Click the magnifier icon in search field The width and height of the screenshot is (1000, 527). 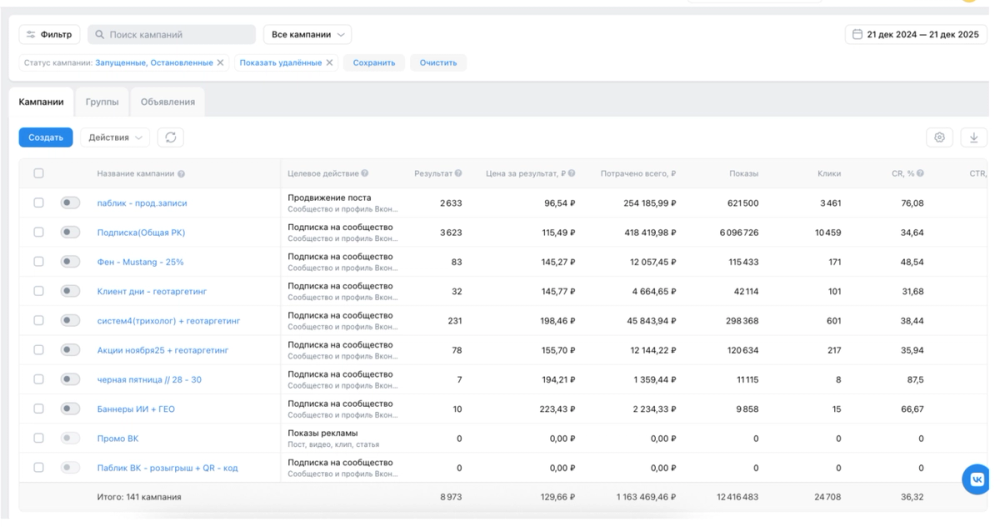99,34
